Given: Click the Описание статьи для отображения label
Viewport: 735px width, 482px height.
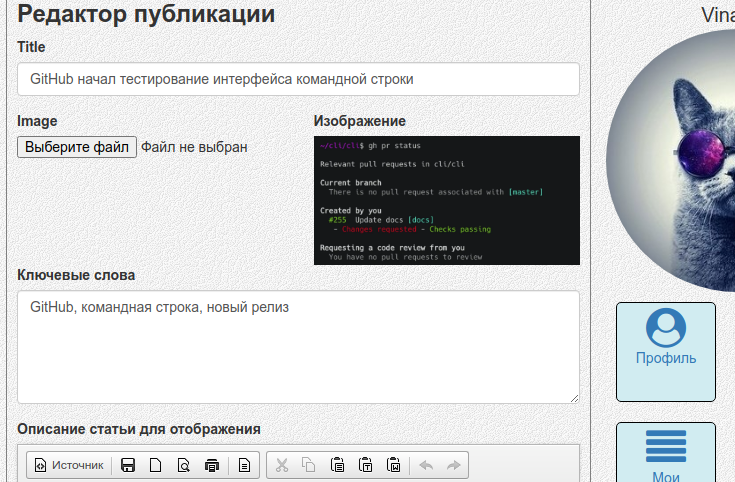Looking at the screenshot, I should 139,429.
